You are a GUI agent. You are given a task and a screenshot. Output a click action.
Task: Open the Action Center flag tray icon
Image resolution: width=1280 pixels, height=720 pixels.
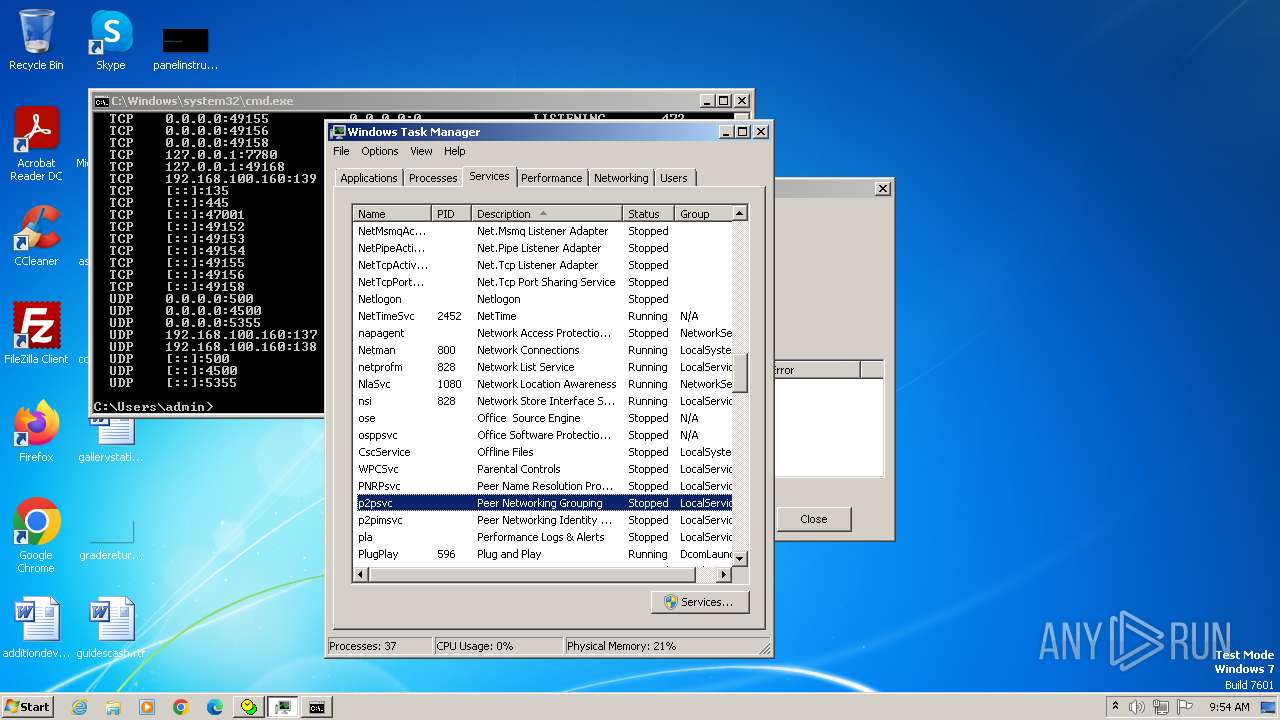[1186, 707]
